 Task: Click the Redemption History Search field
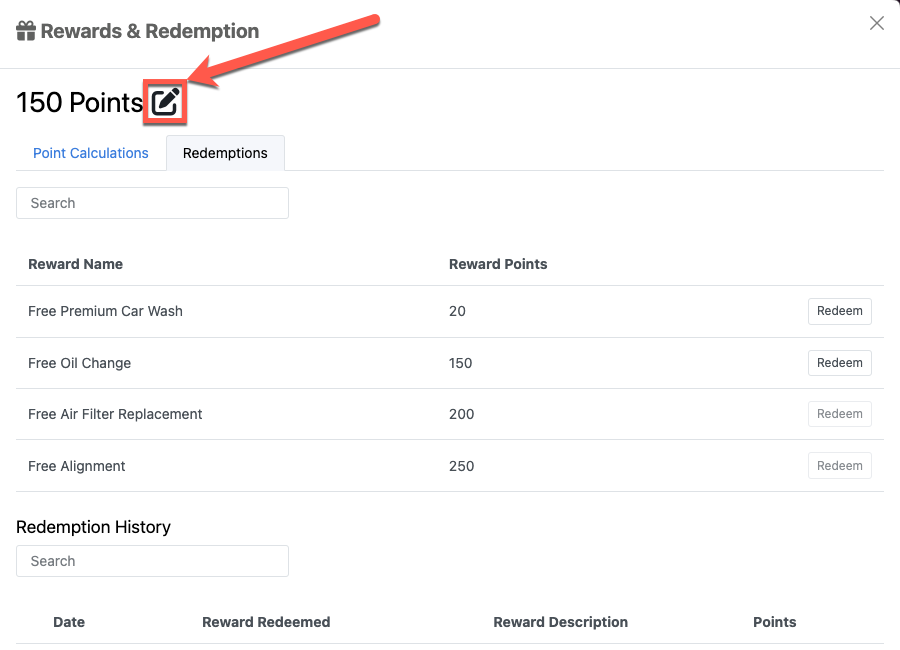pyautogui.click(x=152, y=561)
